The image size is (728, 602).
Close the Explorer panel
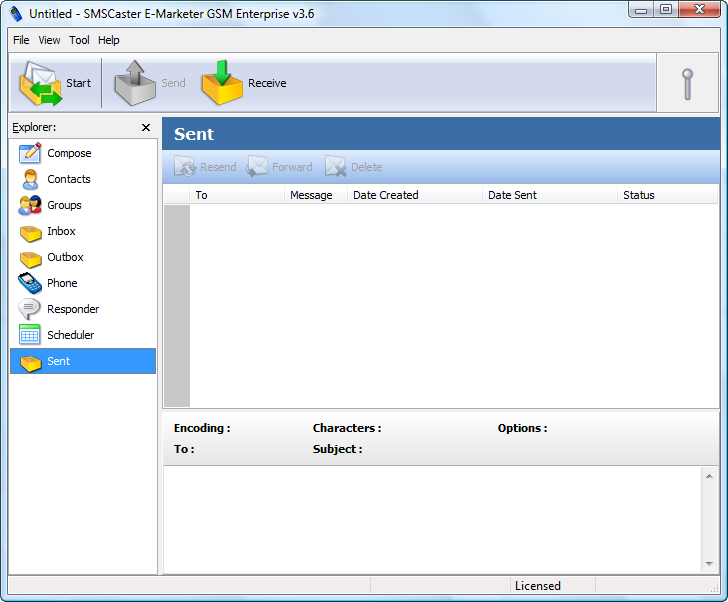146,127
